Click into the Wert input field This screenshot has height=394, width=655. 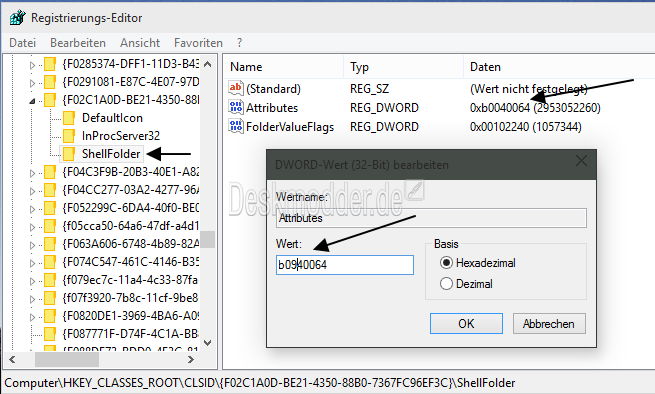coord(345,265)
